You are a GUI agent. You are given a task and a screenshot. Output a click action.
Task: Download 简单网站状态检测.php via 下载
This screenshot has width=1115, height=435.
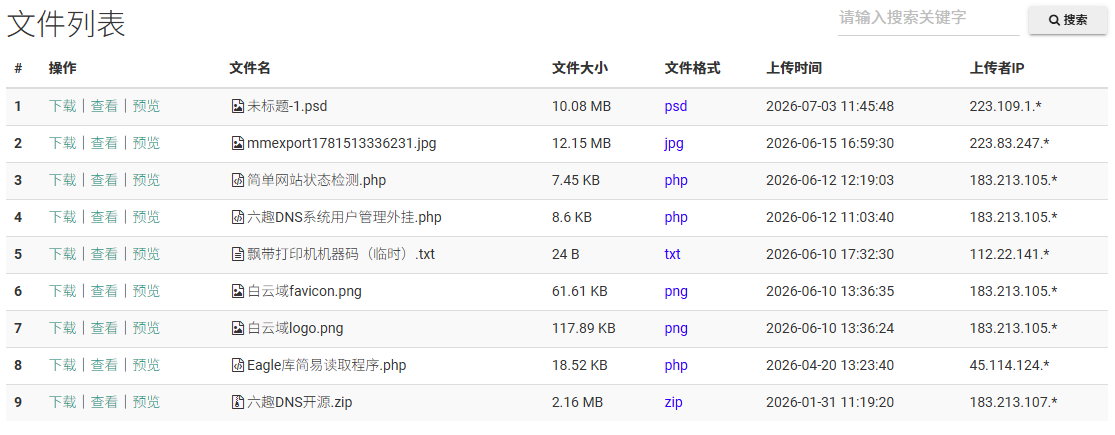click(x=63, y=181)
